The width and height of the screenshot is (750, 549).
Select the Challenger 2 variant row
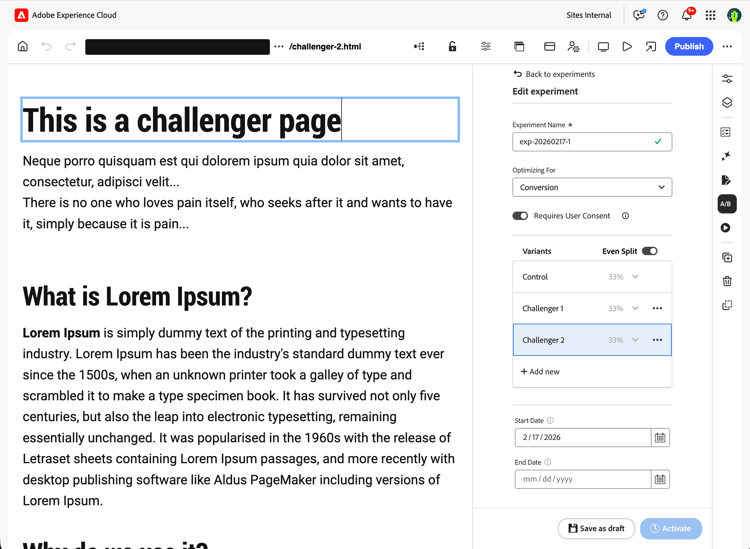click(x=592, y=340)
